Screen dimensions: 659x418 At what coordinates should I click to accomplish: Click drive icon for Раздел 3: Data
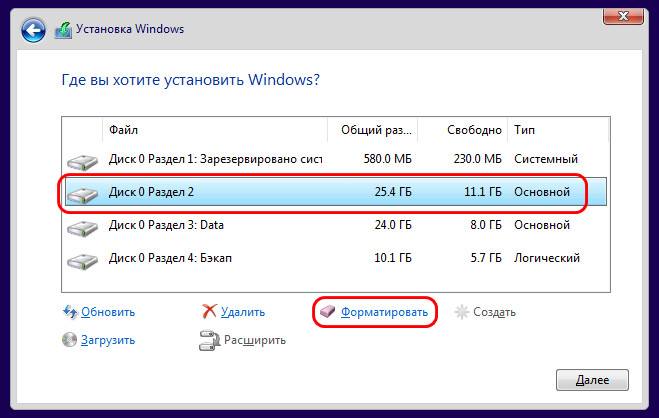82,228
